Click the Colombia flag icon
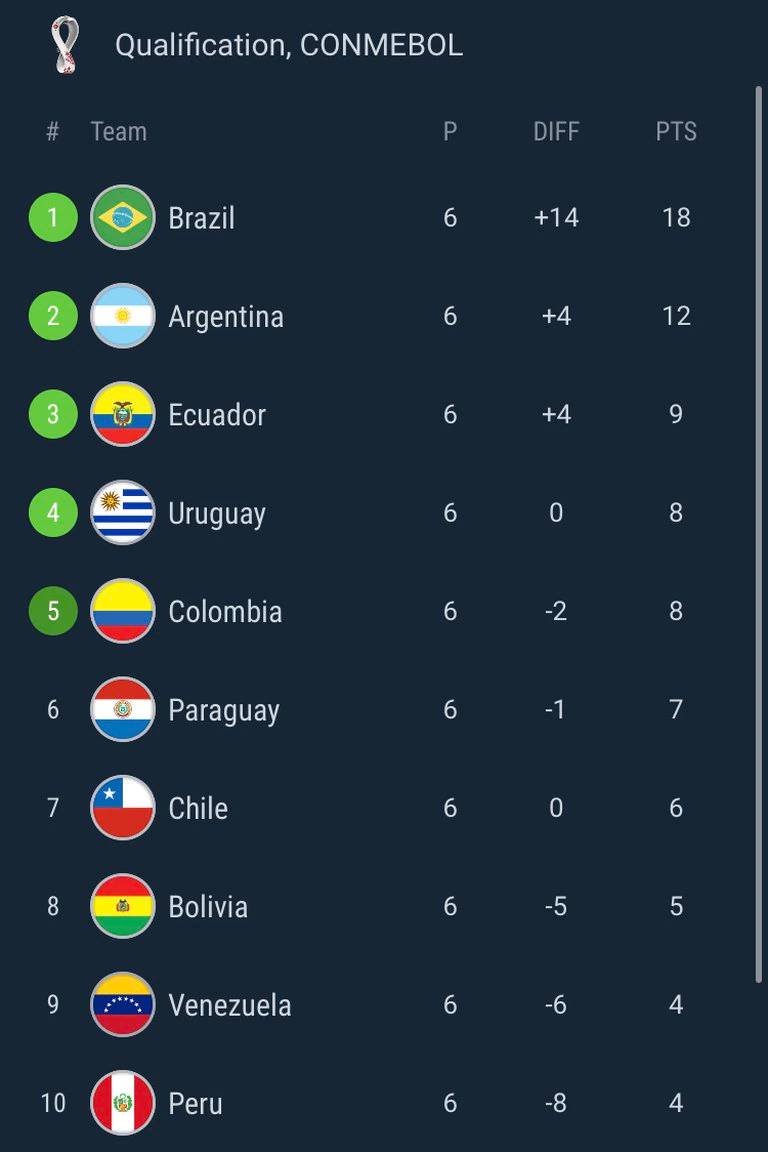 click(123, 611)
